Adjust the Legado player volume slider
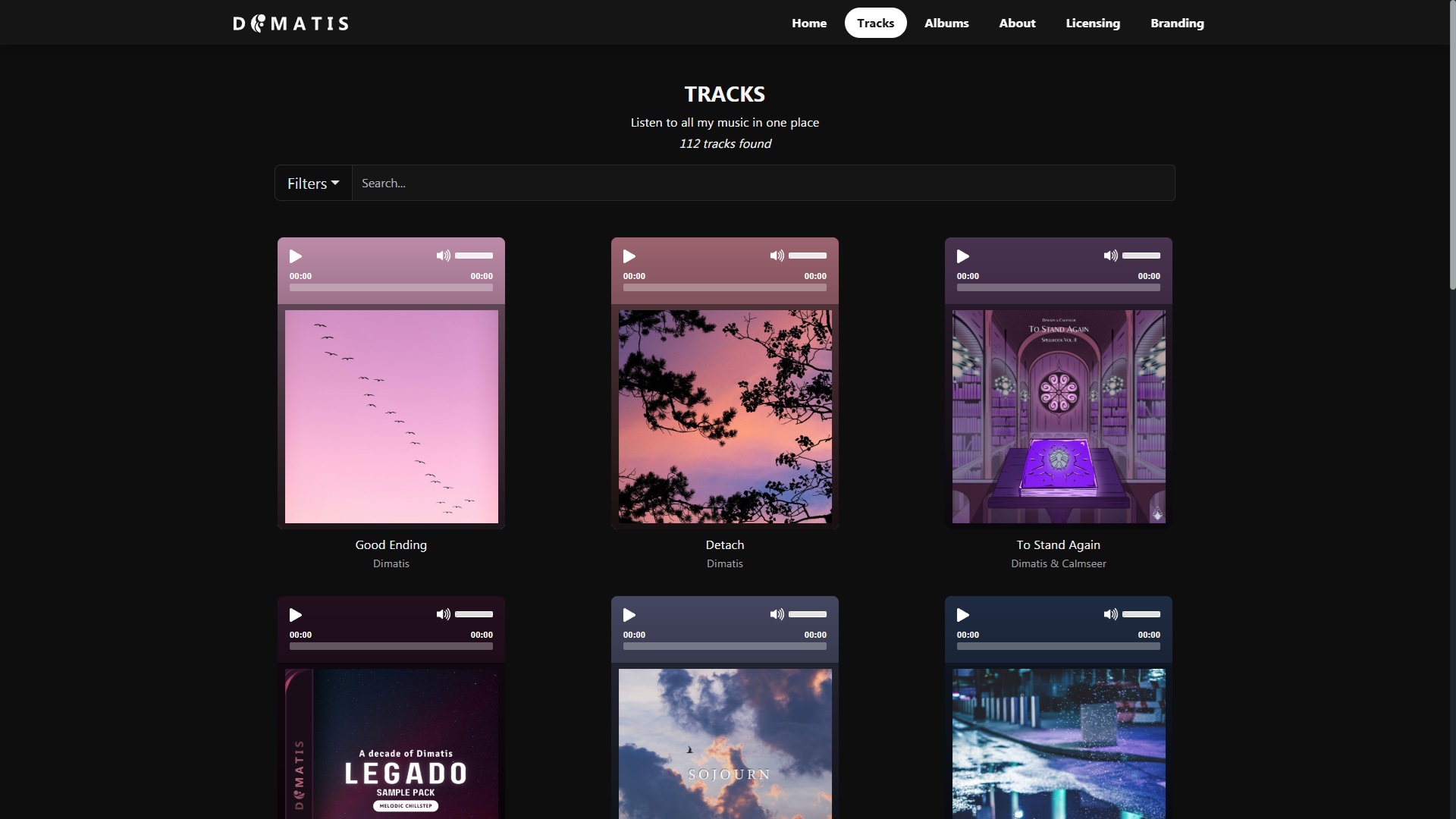This screenshot has width=1456, height=819. [x=474, y=614]
